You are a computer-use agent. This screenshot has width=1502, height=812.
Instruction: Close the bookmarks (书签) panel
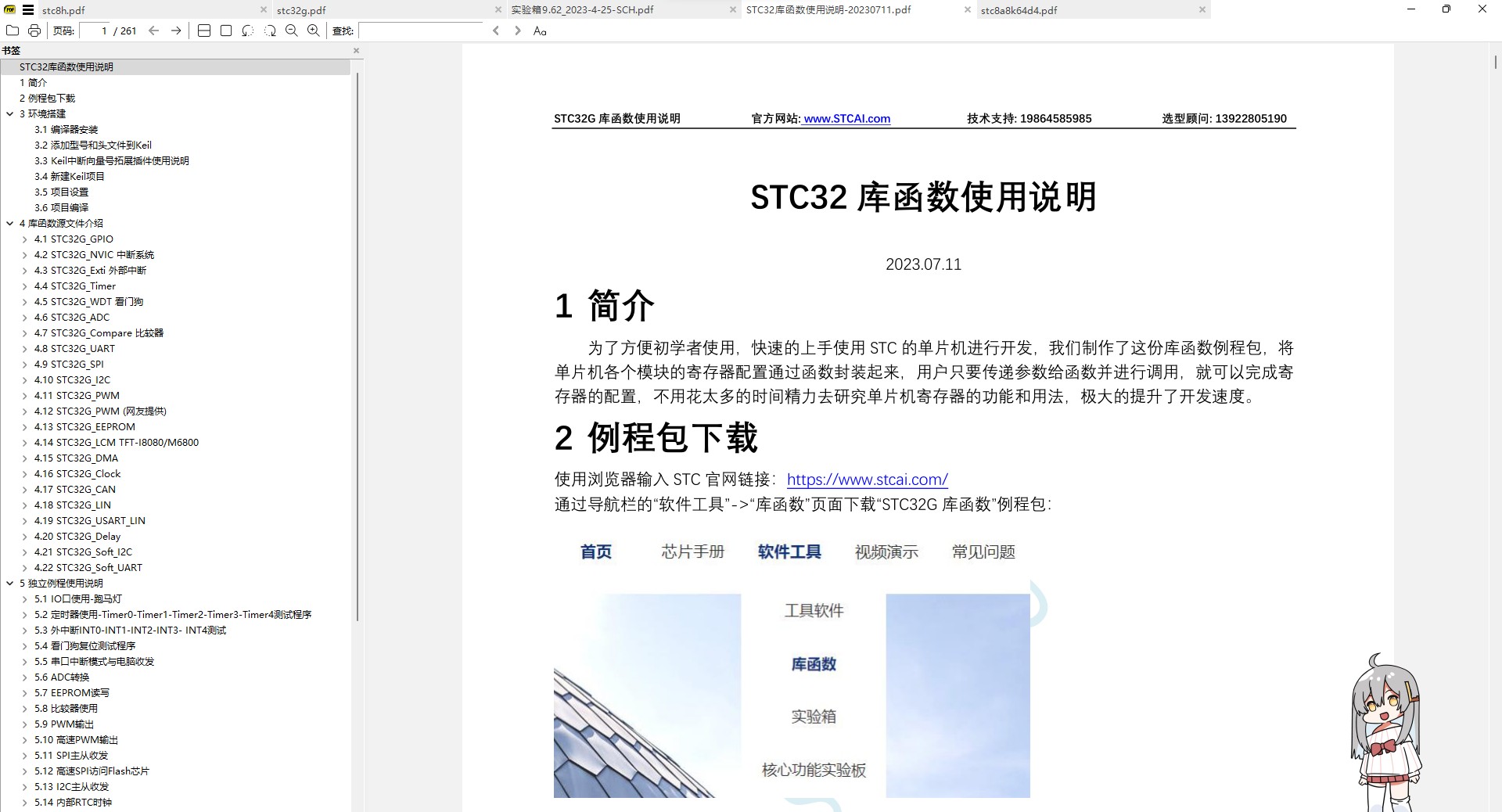[x=356, y=50]
